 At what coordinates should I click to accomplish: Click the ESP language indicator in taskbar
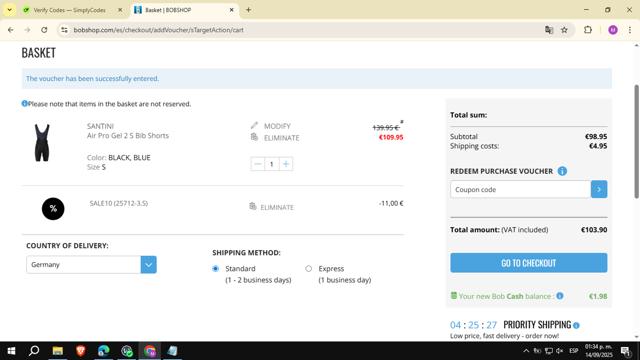(573, 351)
